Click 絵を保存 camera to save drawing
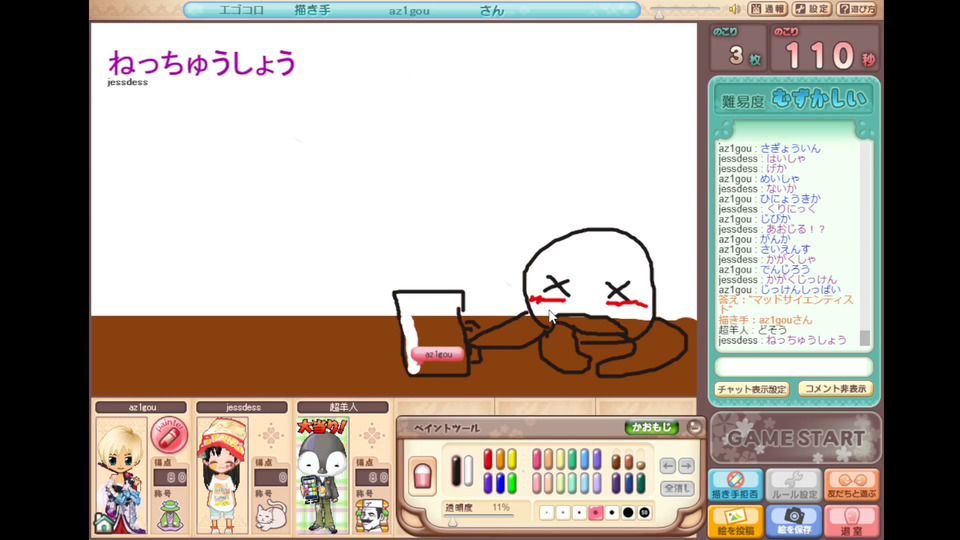Screen dimensions: 960x540 click(793, 521)
